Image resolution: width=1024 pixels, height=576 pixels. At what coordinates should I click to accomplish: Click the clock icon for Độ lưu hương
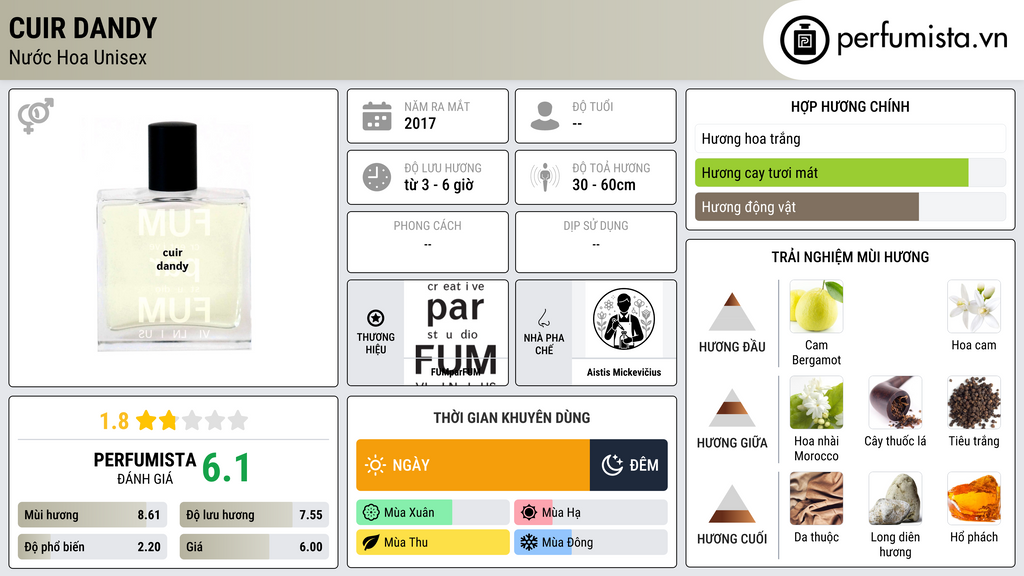tap(377, 177)
